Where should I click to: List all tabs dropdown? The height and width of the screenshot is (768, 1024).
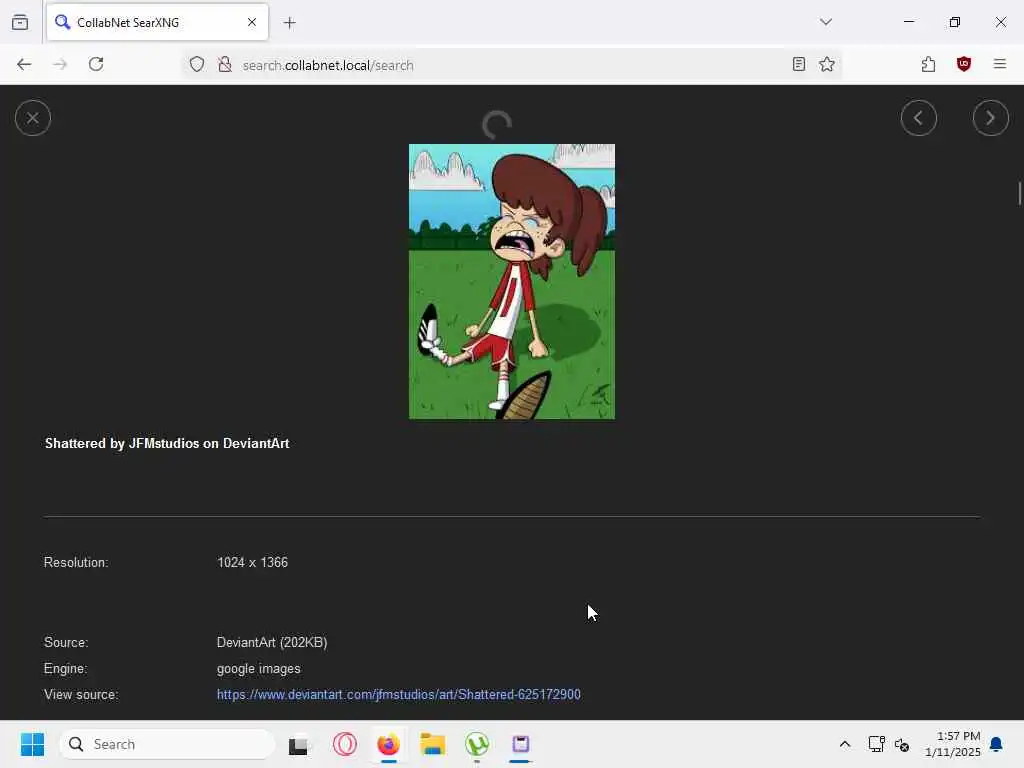(x=826, y=22)
